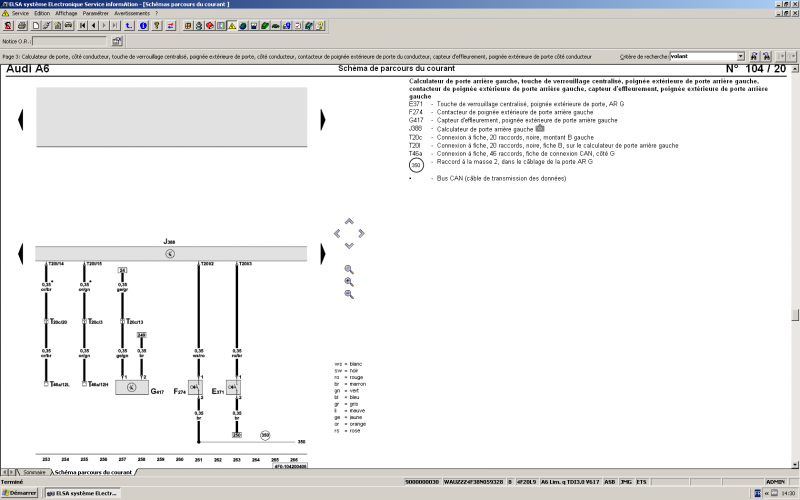Click the blank new document icon
This screenshot has height=500, width=800.
pyautogui.click(x=36, y=26)
